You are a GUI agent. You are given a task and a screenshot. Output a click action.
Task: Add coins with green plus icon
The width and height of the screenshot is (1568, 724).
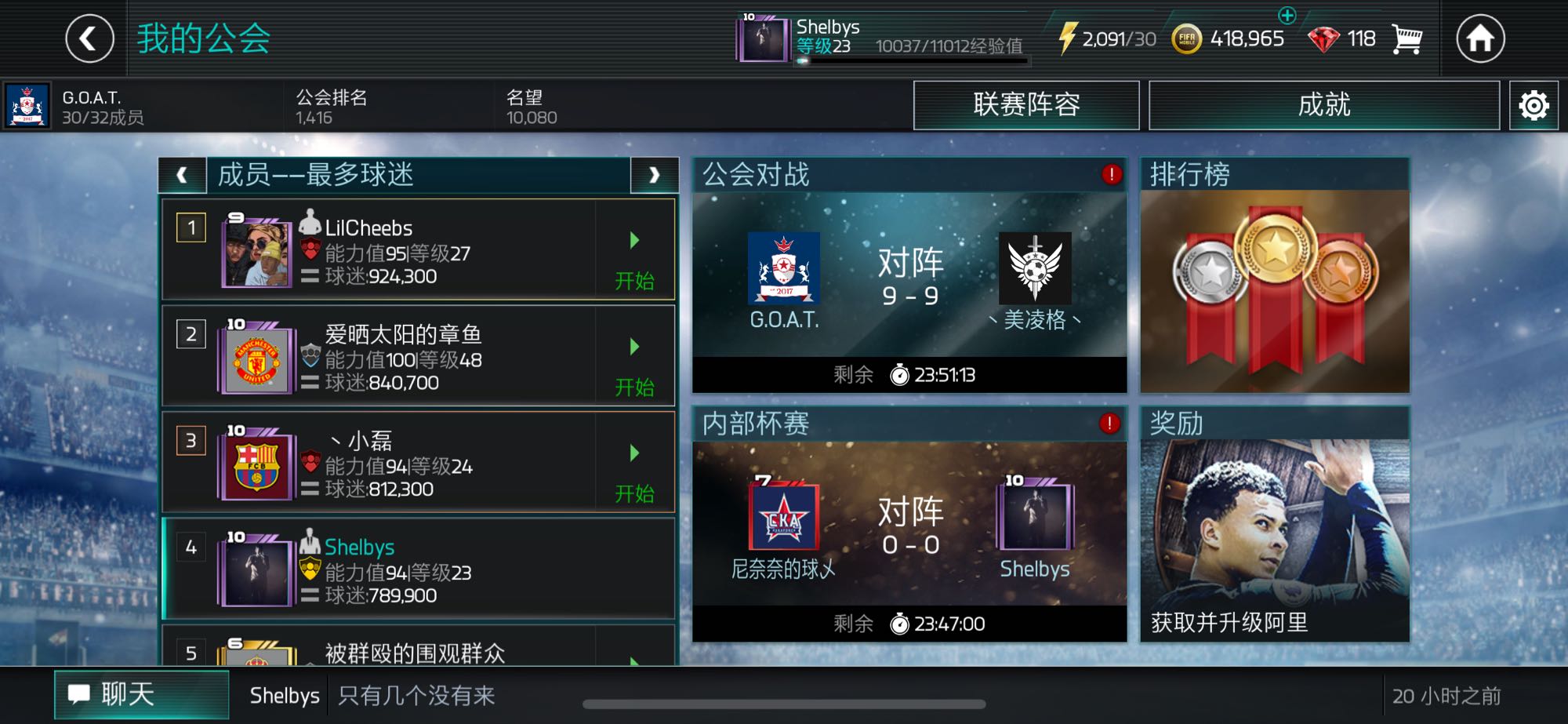pos(1287,14)
